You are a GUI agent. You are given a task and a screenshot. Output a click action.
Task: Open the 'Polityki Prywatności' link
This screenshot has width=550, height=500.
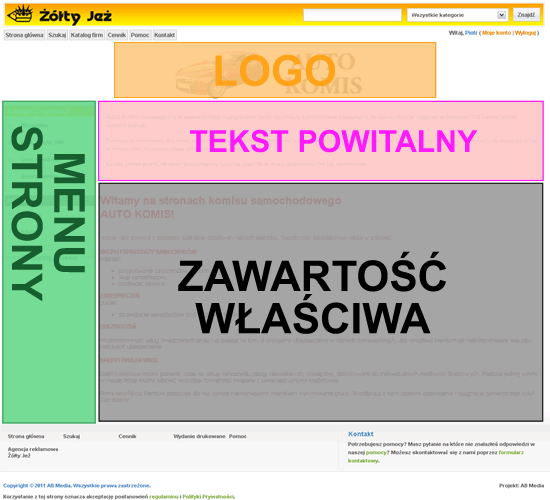click(x=208, y=496)
